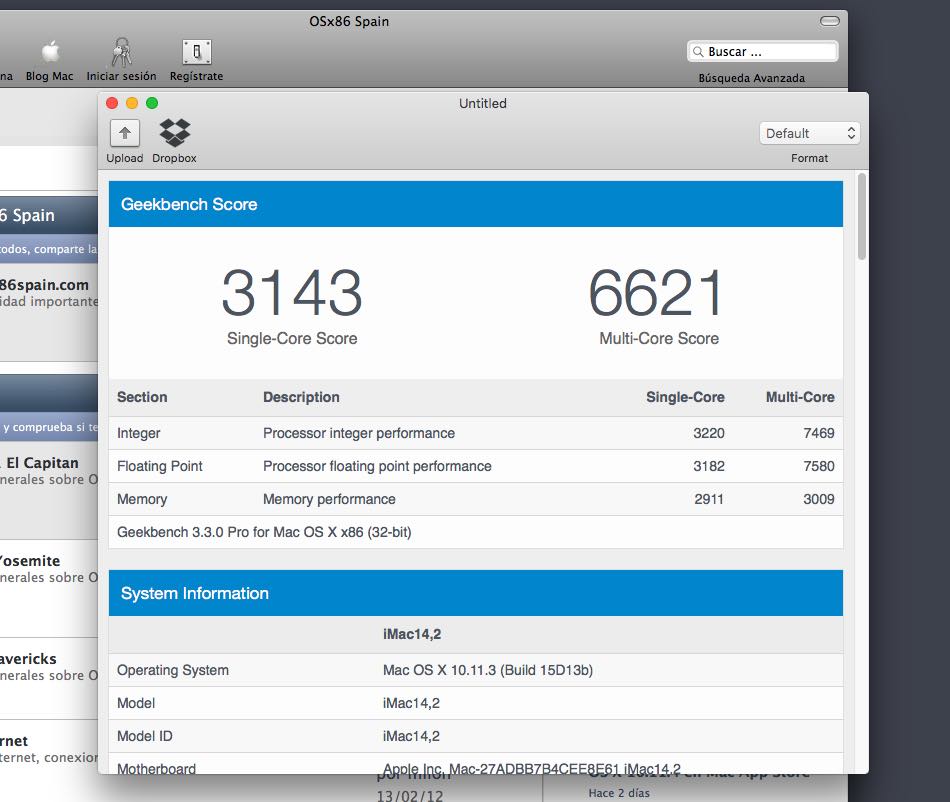The width and height of the screenshot is (950, 802).
Task: Open the Default format dropdown
Action: point(809,133)
